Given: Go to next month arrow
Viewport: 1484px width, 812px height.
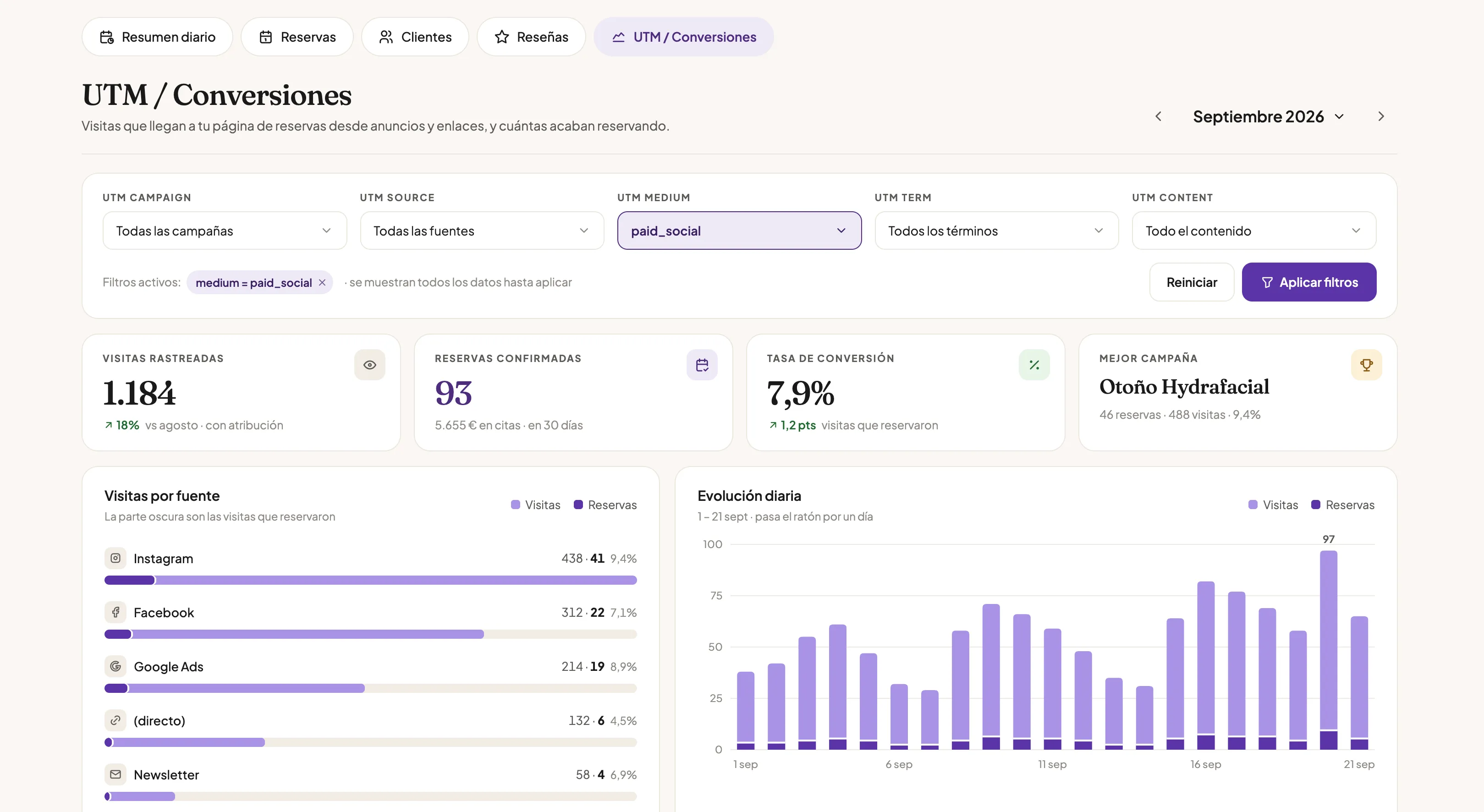Looking at the screenshot, I should coord(1380,116).
